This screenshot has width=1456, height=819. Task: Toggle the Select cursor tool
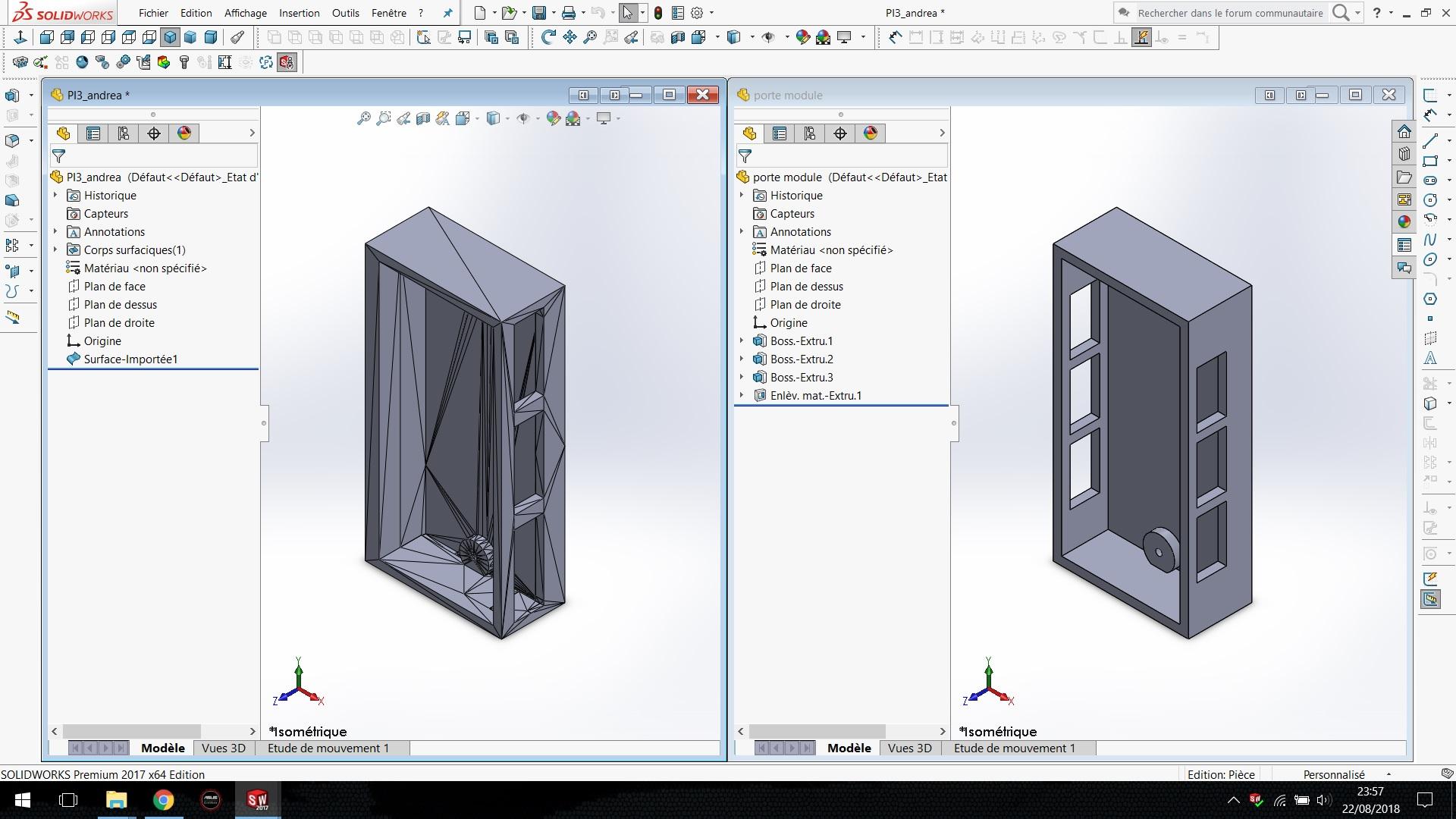(628, 13)
